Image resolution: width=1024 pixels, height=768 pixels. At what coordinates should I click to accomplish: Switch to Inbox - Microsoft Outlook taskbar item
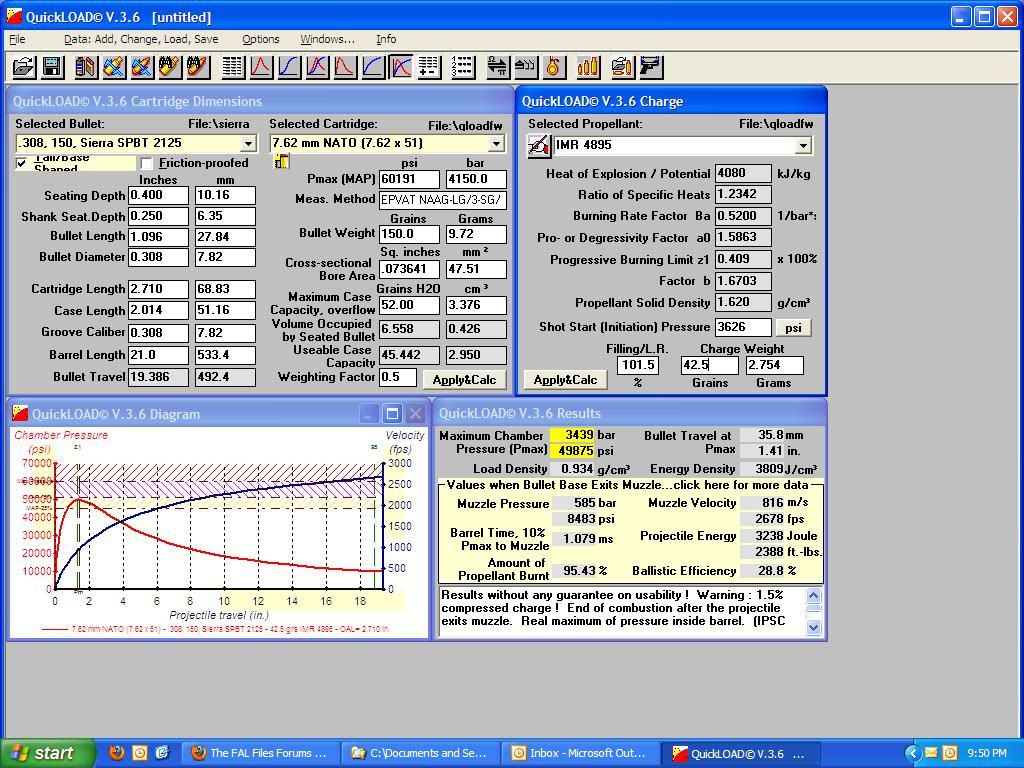point(581,753)
